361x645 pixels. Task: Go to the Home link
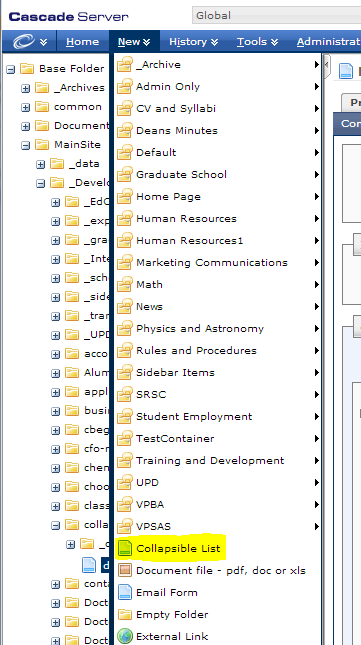82,42
